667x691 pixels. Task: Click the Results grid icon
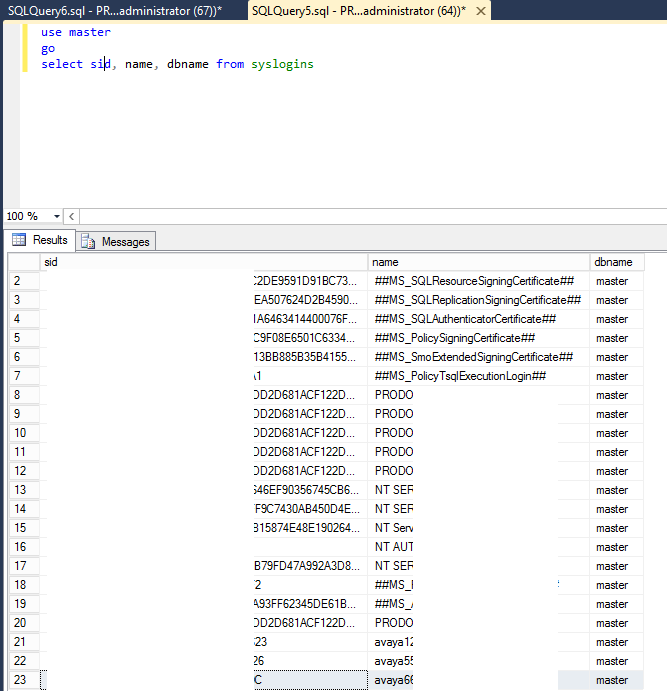point(19,240)
